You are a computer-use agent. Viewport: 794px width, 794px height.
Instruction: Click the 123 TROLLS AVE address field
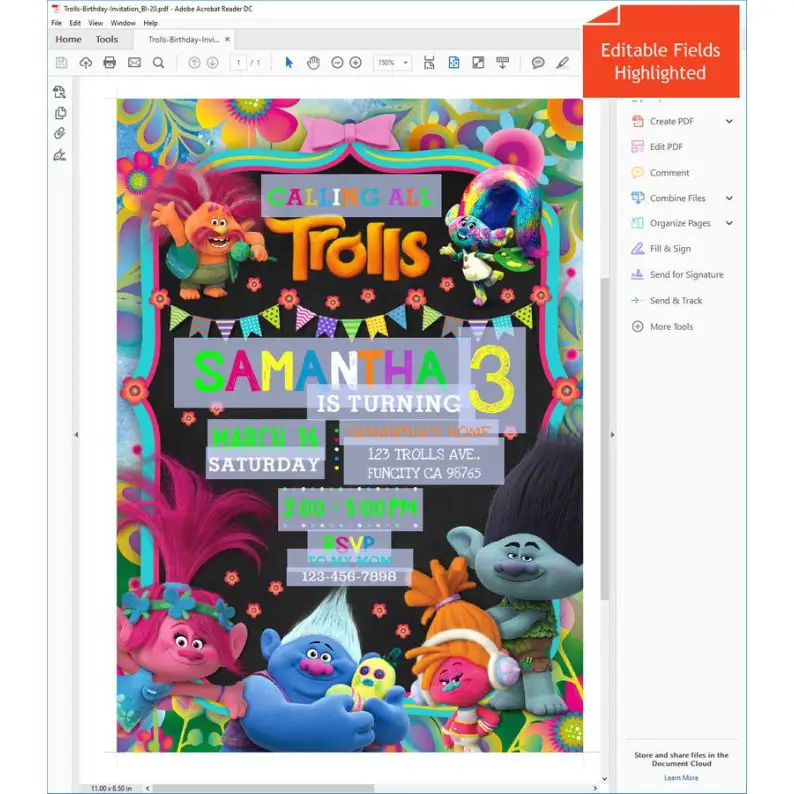[424, 463]
